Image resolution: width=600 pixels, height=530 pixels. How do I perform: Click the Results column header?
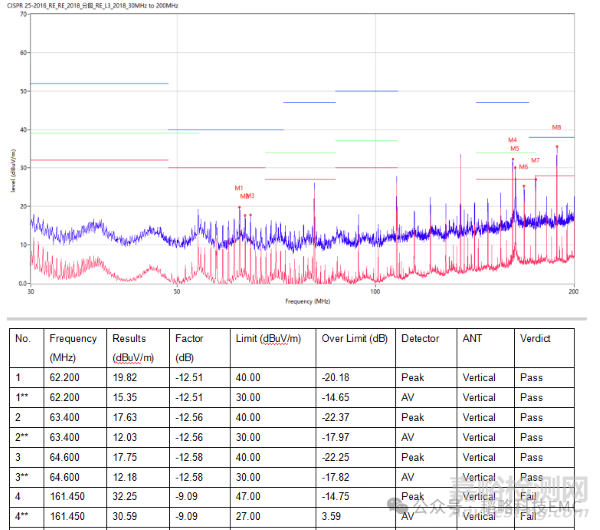(x=129, y=338)
